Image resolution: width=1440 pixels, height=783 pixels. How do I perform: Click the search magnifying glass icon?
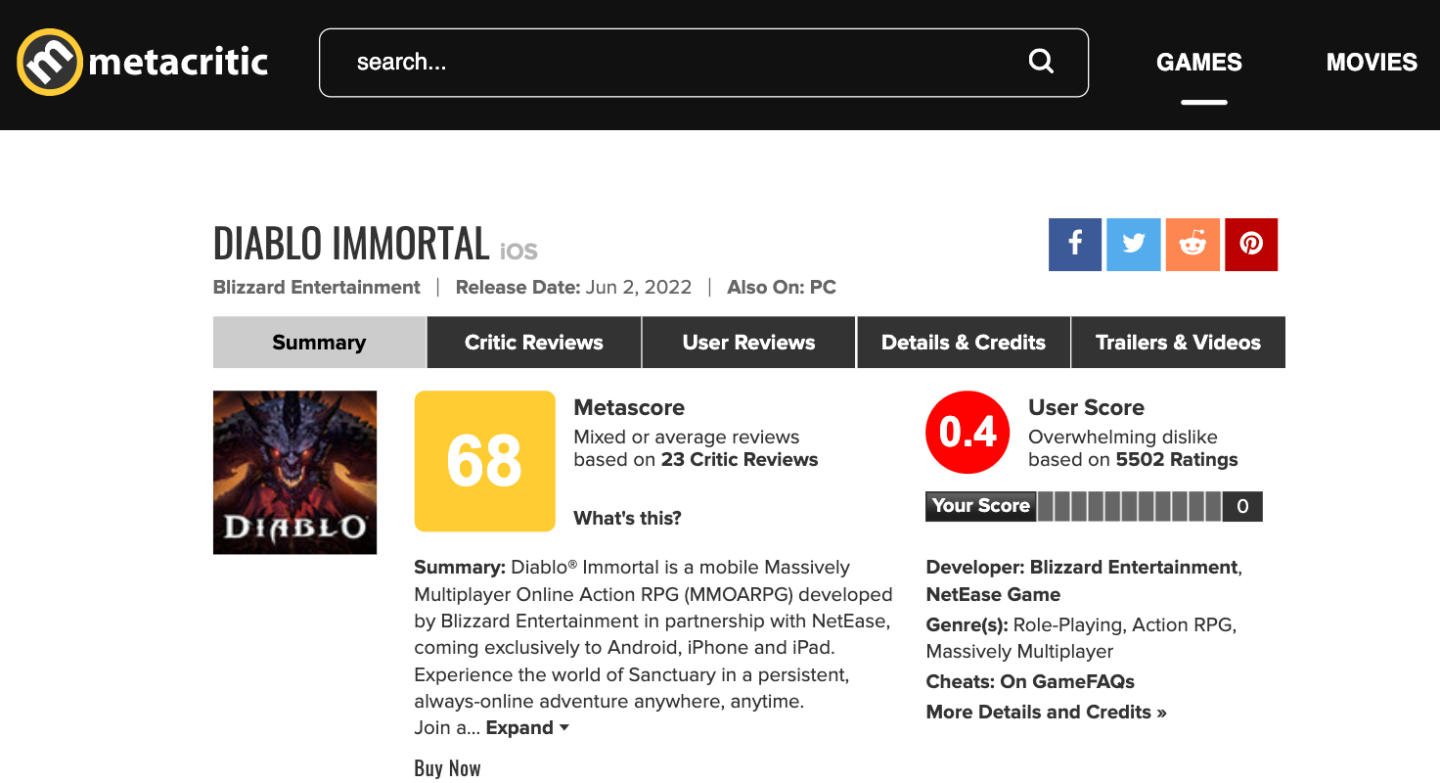point(1041,62)
